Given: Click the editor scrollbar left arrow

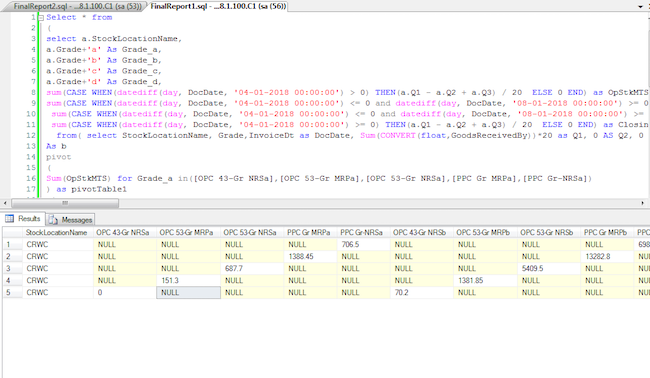Looking at the screenshot, I should click(5, 203).
